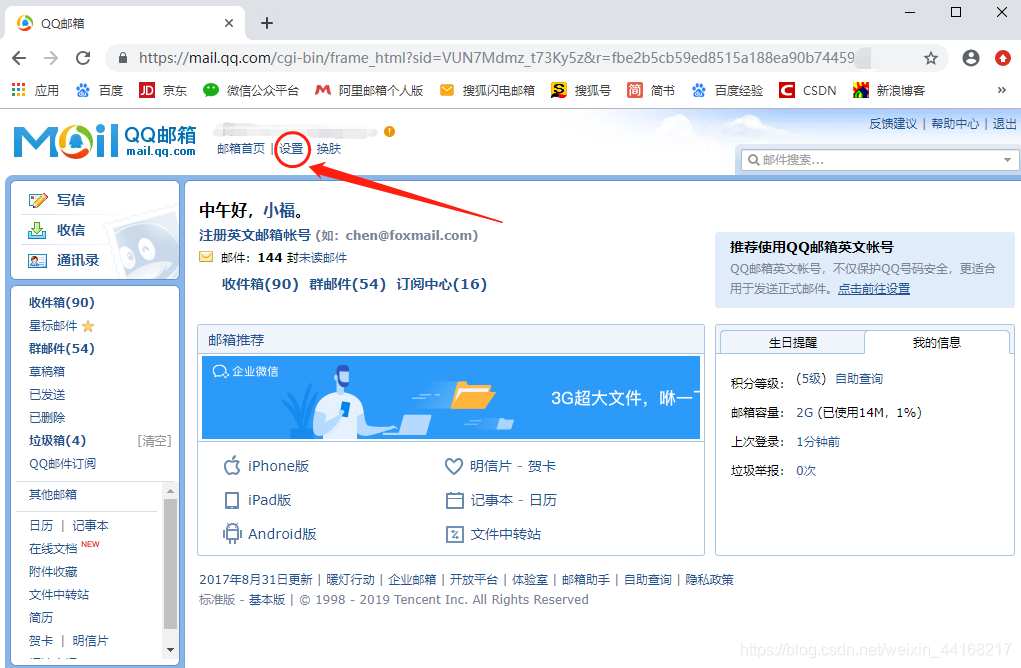Screen dimensions: 1021x668
Task: Close the QQ邮箱 browser tab
Action: (x=229, y=23)
